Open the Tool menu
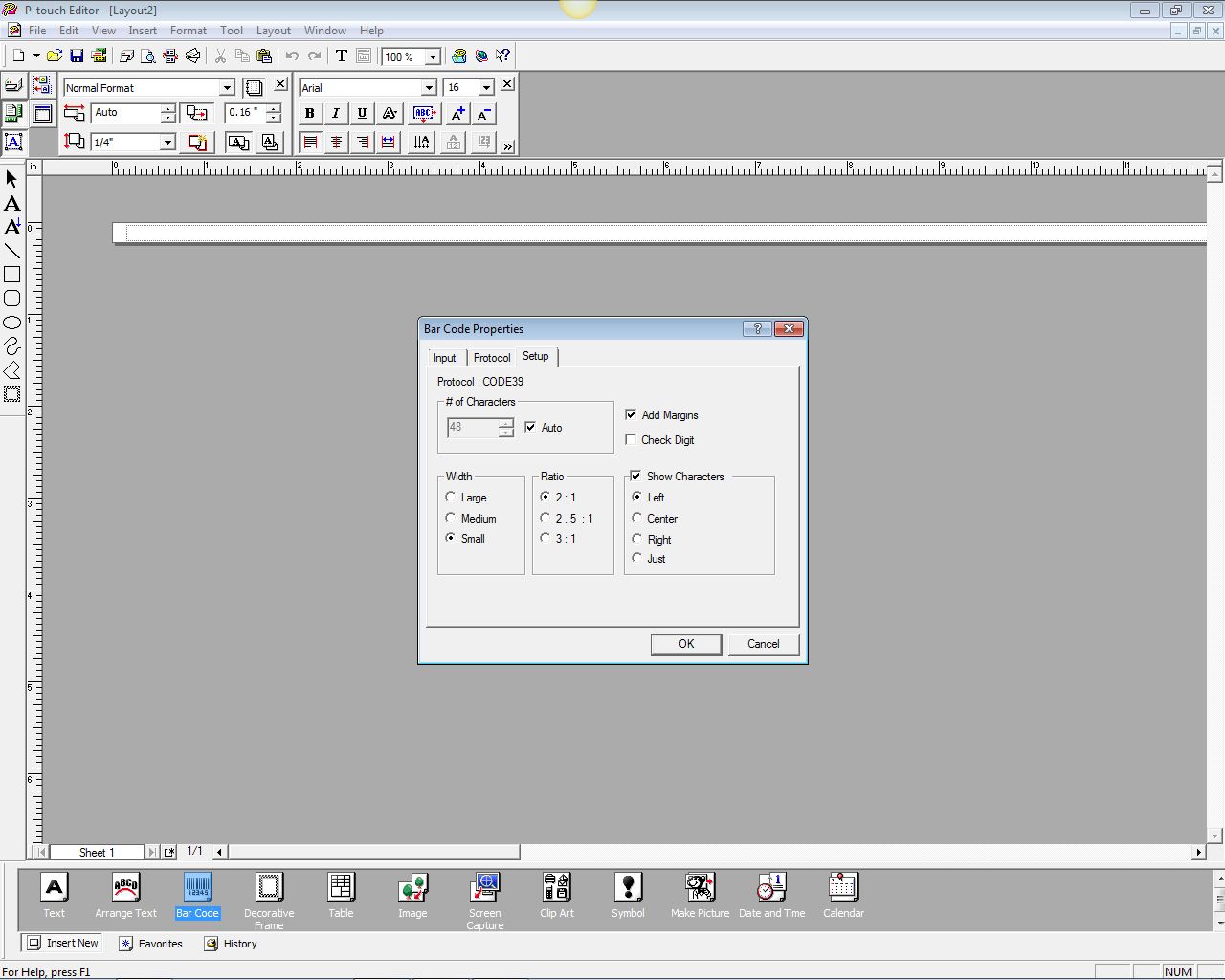The image size is (1225, 980). (232, 31)
